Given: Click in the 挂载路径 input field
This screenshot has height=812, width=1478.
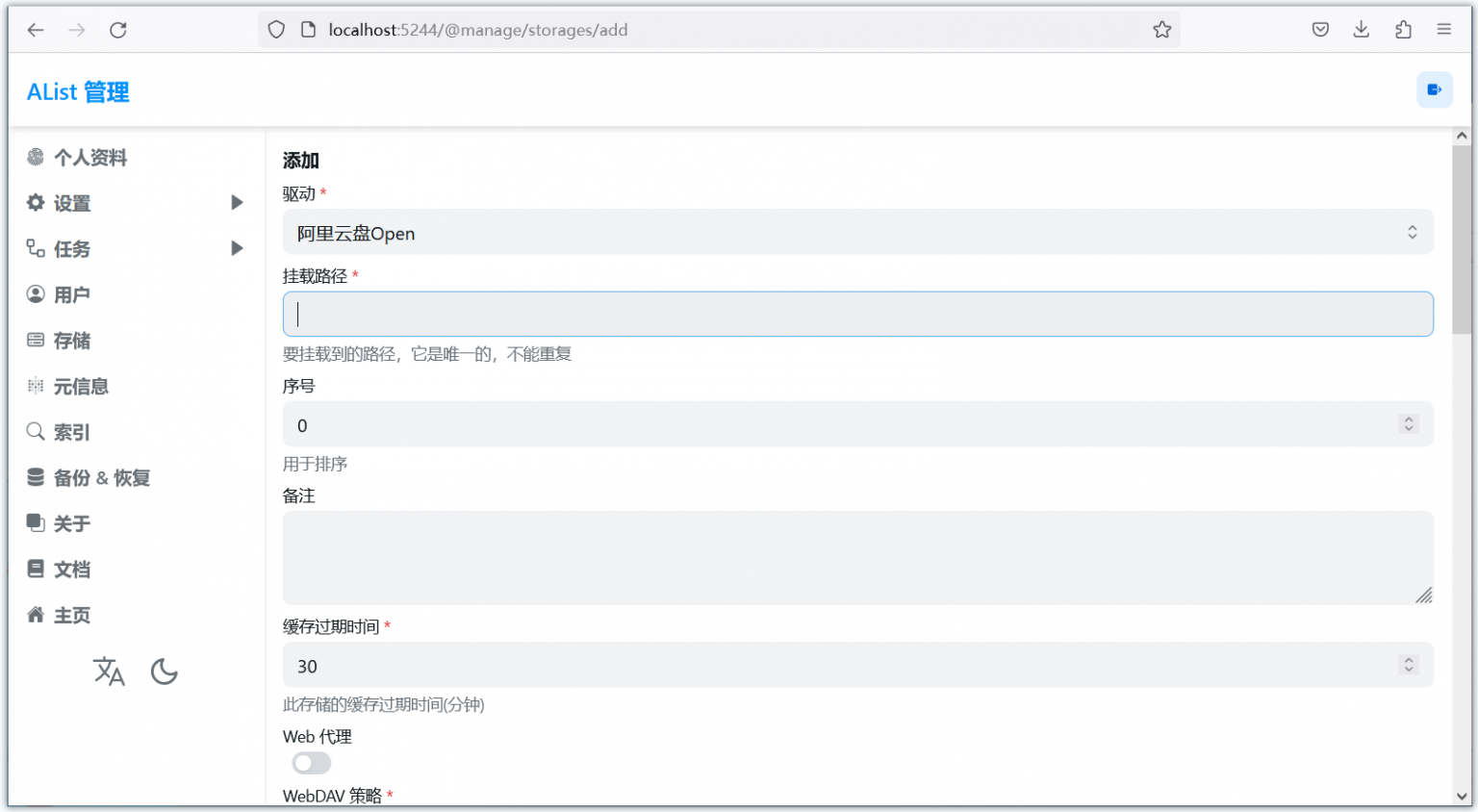Looking at the screenshot, I should [x=856, y=315].
